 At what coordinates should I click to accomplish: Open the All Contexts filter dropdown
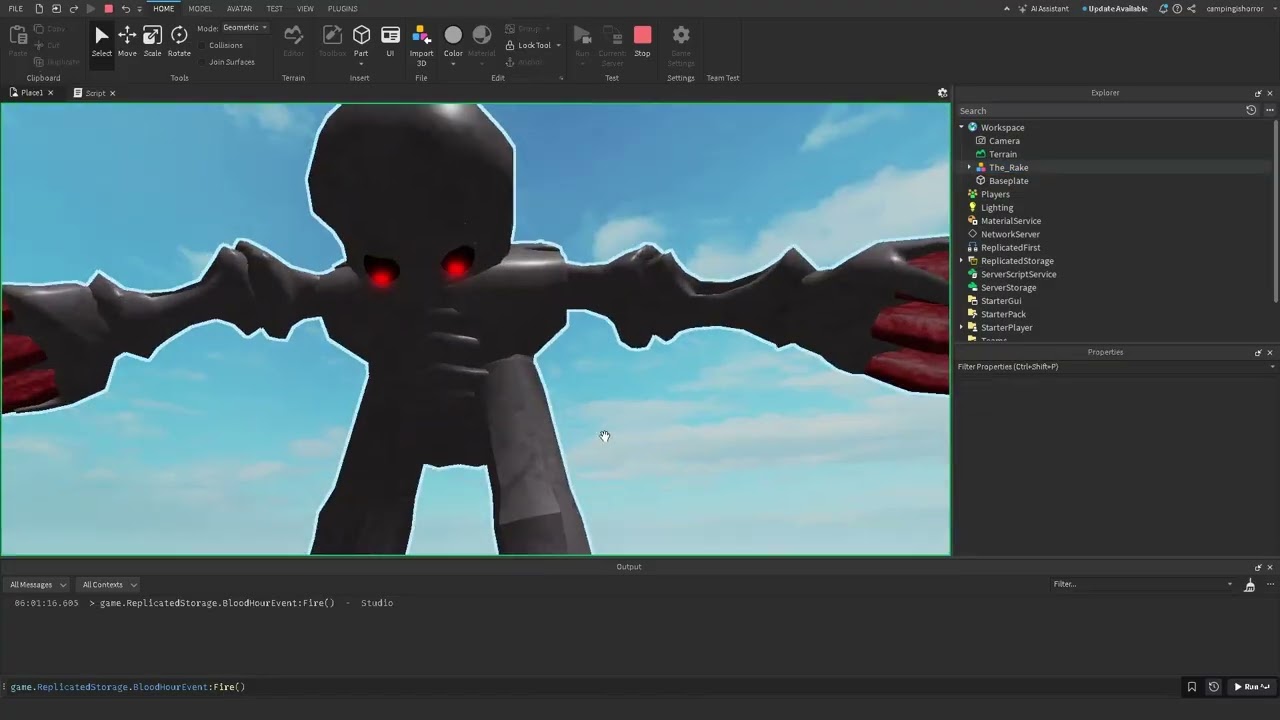coord(109,585)
